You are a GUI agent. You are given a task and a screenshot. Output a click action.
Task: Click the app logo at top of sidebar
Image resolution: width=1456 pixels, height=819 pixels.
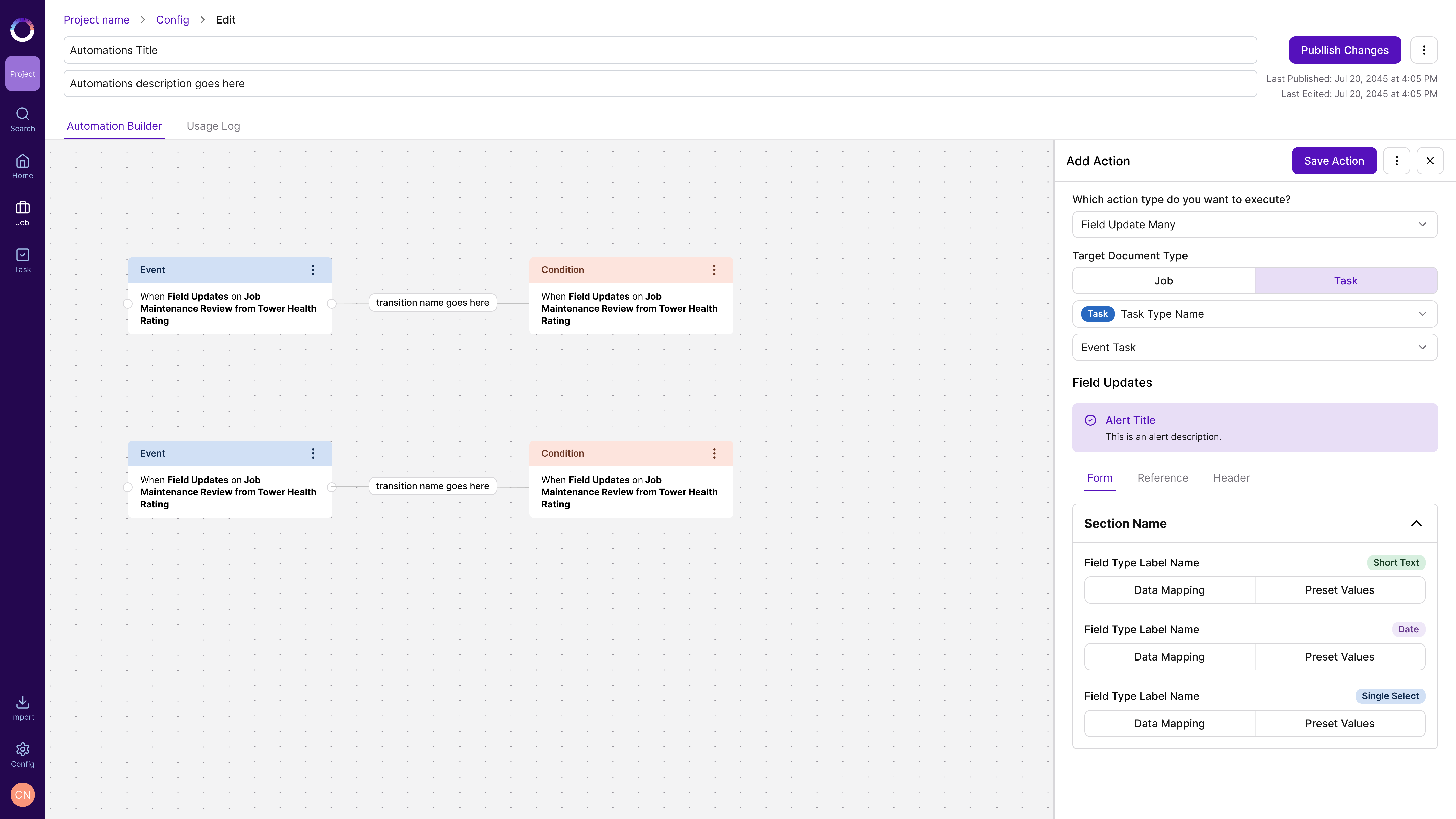22,30
